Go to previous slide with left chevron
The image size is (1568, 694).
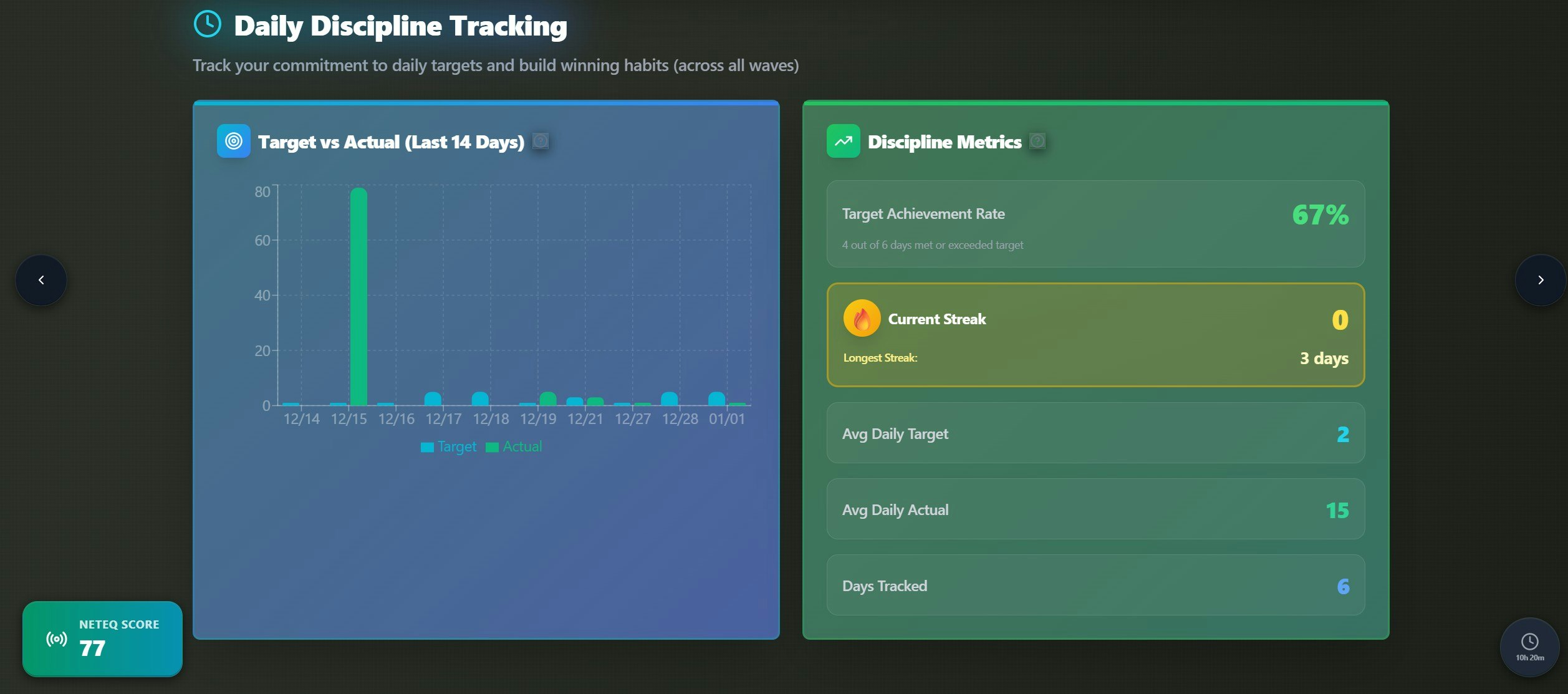point(41,280)
